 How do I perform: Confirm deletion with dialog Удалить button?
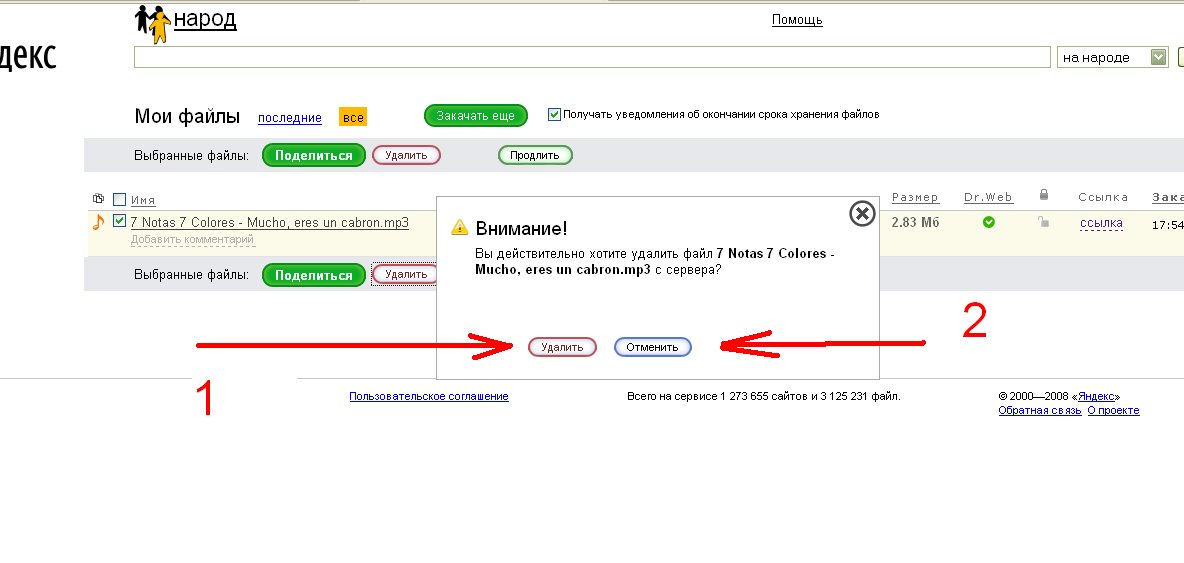click(x=563, y=347)
